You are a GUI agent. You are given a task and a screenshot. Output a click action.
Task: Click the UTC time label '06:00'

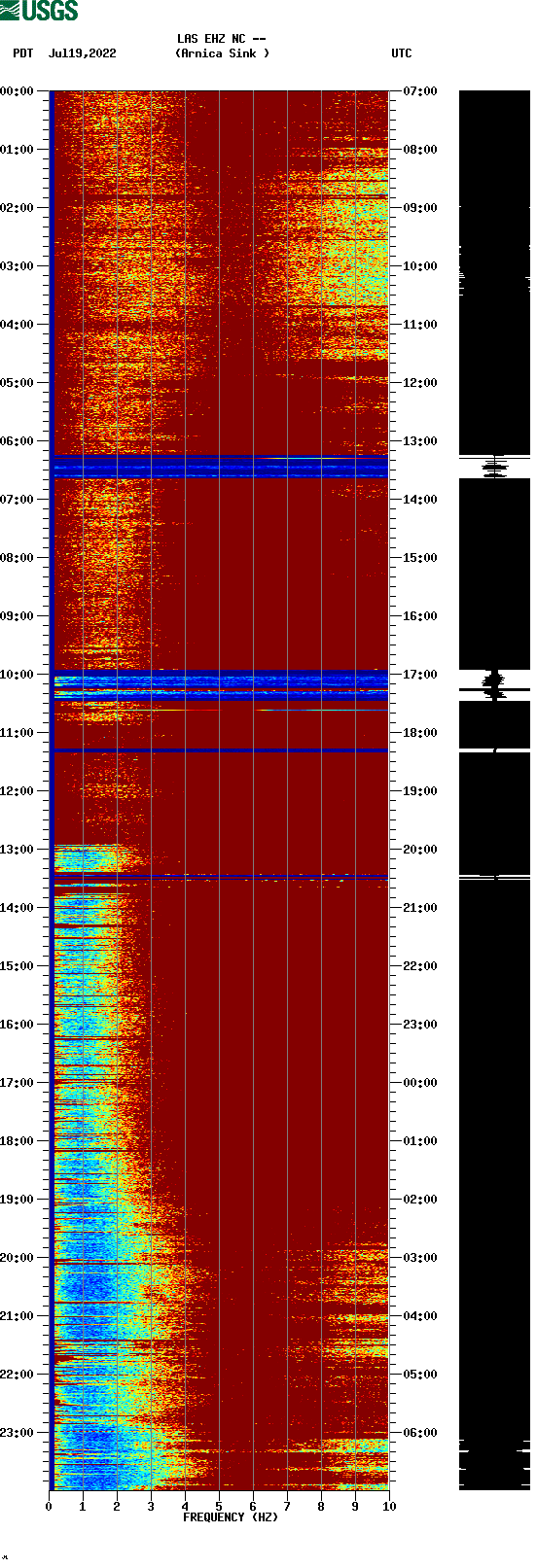pos(420,1433)
